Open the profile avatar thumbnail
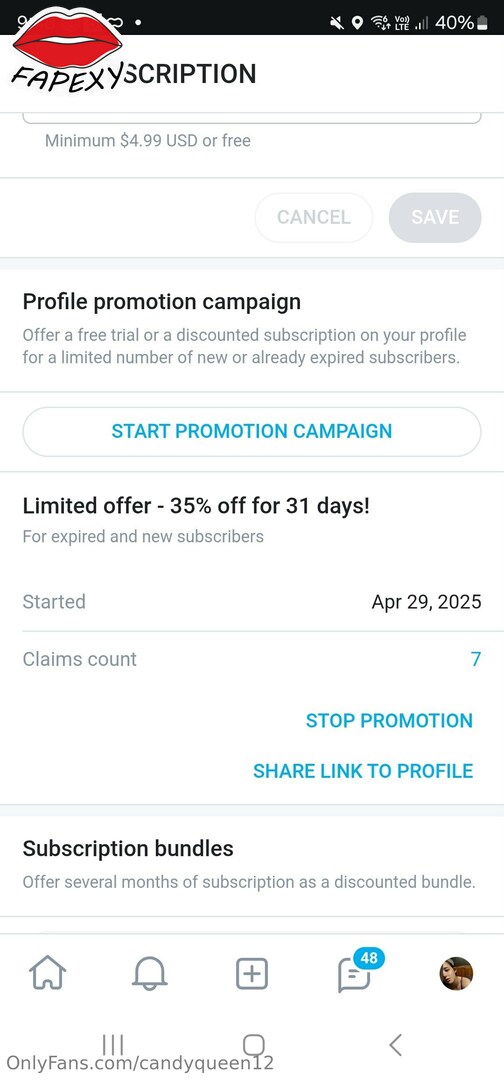 [x=456, y=973]
